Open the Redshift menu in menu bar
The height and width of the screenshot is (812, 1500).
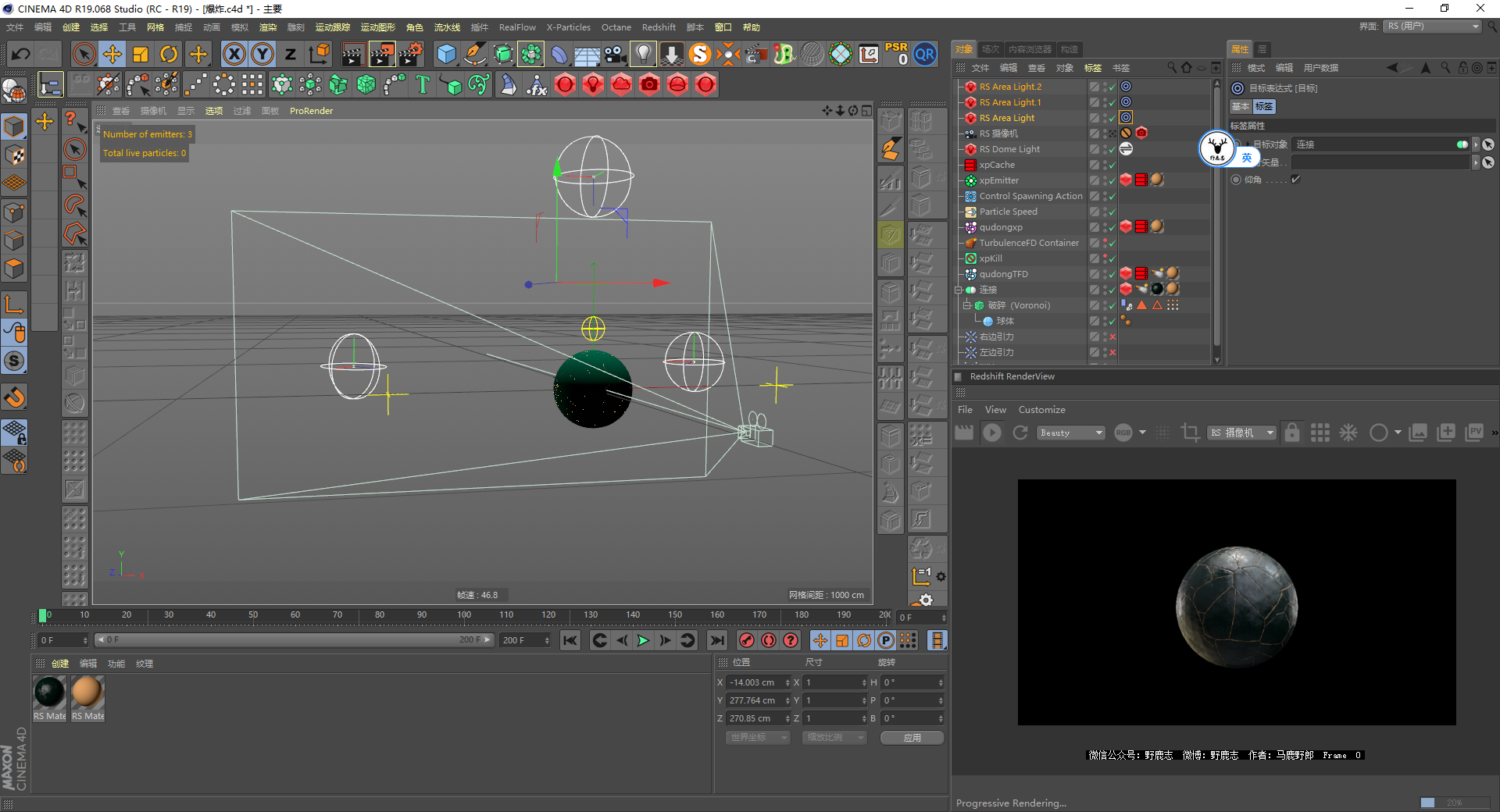coord(659,27)
